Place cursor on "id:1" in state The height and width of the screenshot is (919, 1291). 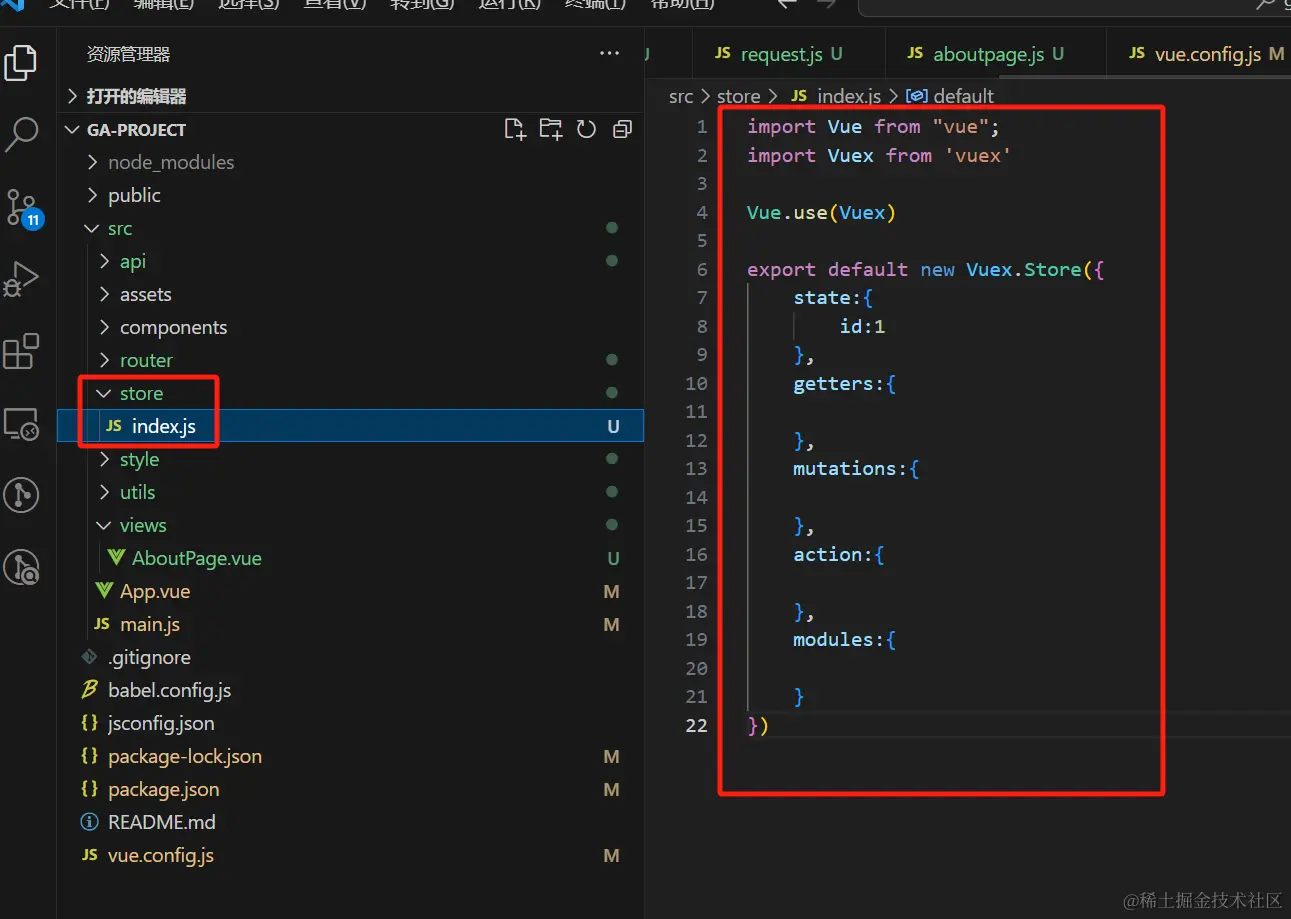pos(863,326)
